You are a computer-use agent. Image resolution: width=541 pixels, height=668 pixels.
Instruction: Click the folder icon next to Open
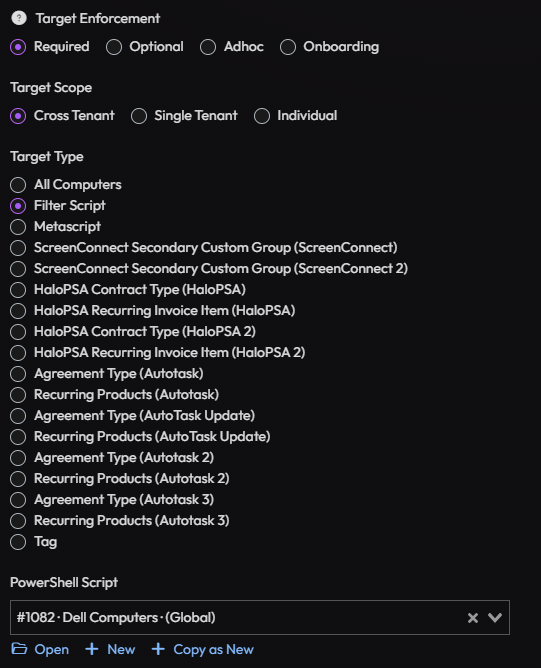(x=19, y=649)
